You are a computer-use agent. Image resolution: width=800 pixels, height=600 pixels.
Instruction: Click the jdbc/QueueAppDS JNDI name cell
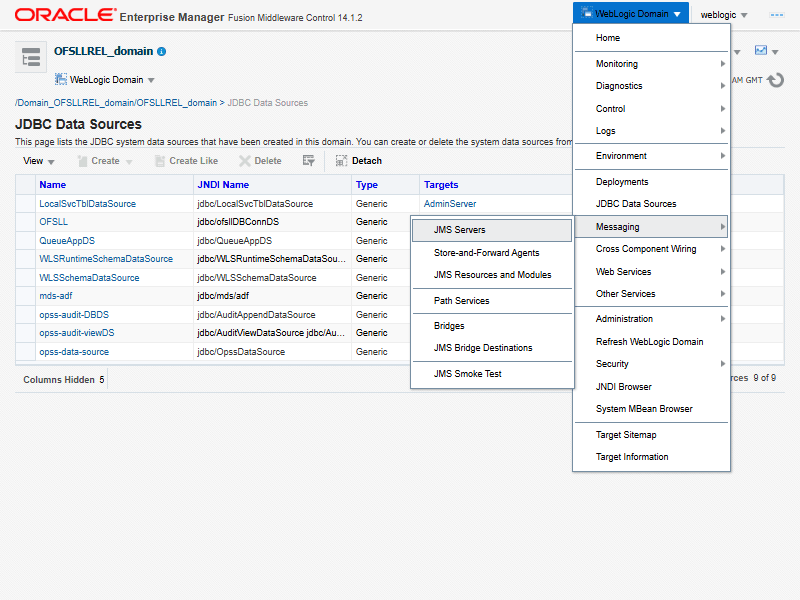272,241
